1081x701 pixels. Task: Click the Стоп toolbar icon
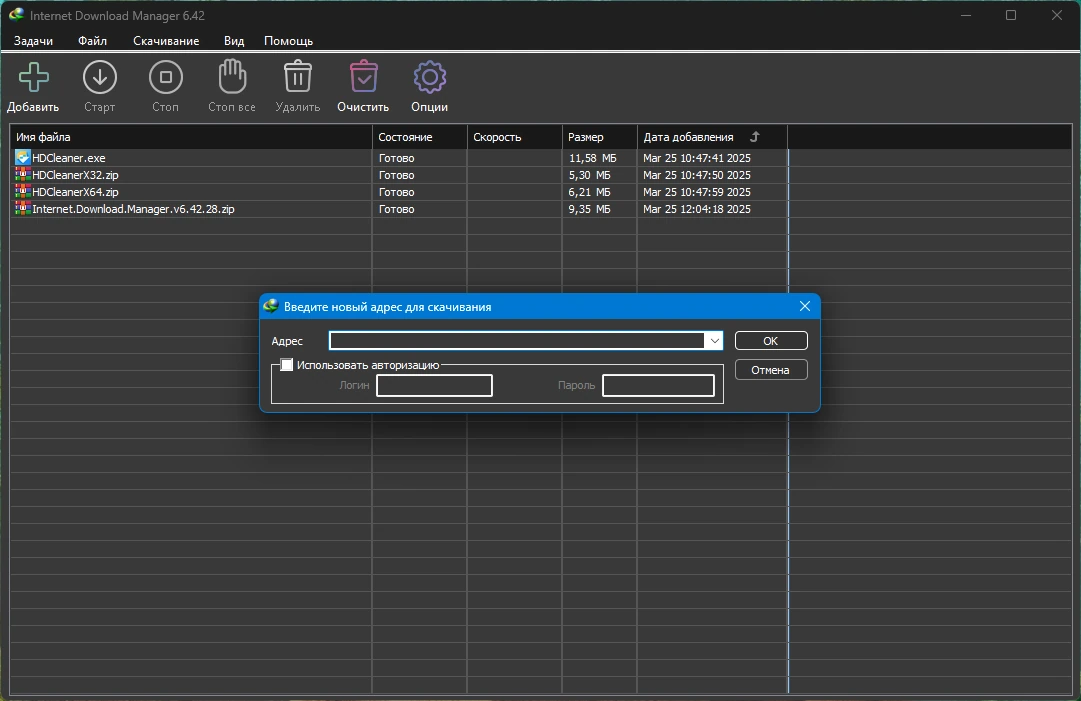tap(166, 77)
